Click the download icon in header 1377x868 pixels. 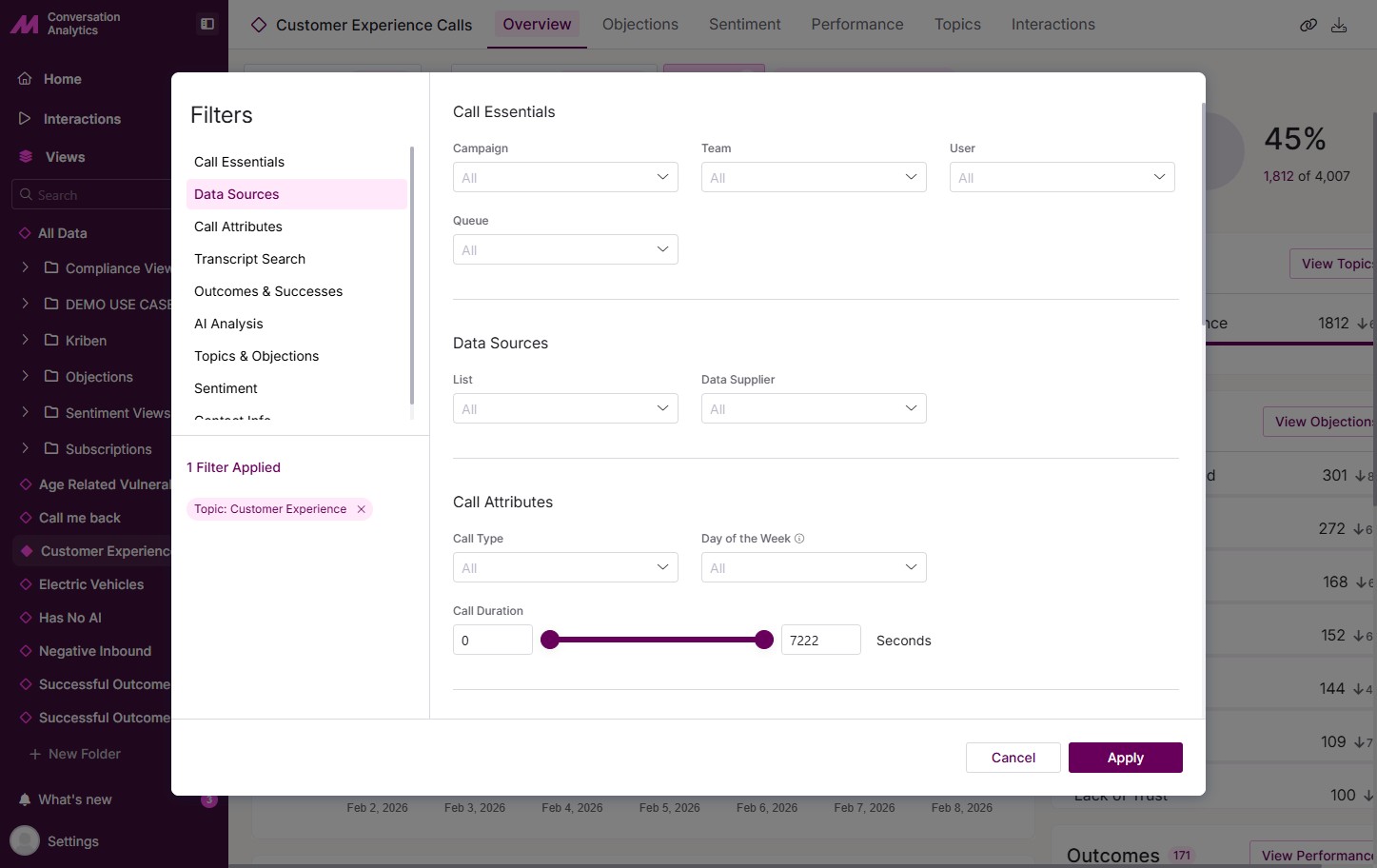pos(1339,25)
